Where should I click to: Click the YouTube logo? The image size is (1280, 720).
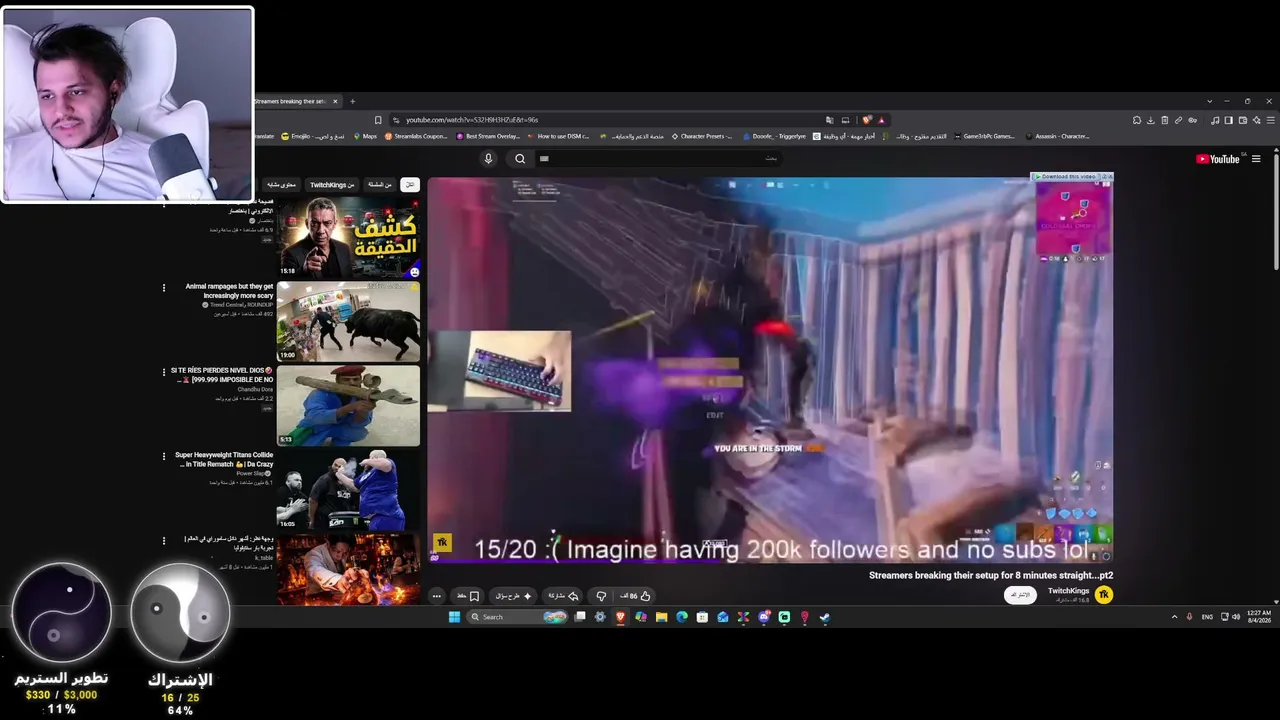coord(1217,159)
